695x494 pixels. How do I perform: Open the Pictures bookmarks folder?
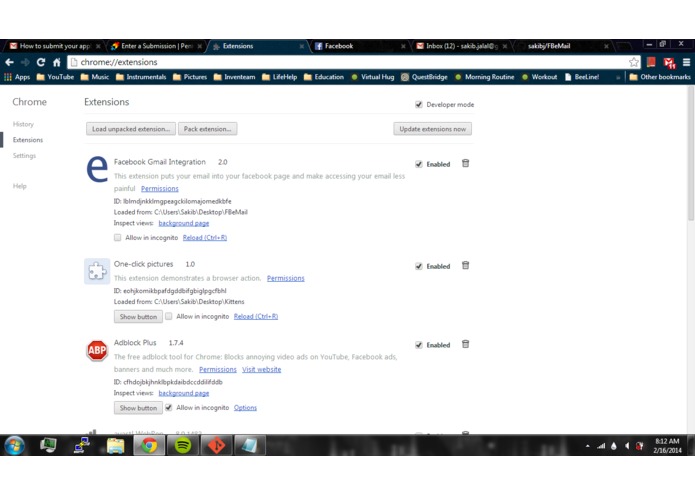[x=190, y=77]
